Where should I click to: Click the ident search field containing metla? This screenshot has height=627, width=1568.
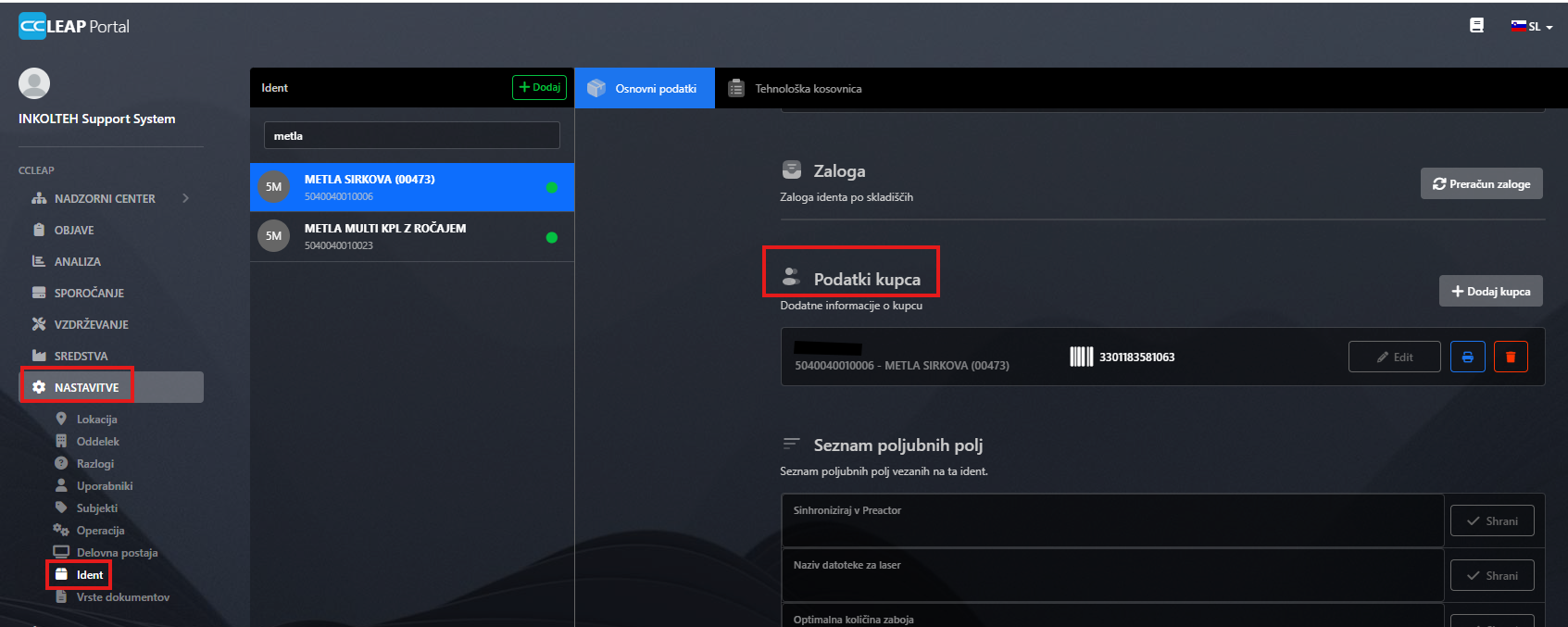412,135
